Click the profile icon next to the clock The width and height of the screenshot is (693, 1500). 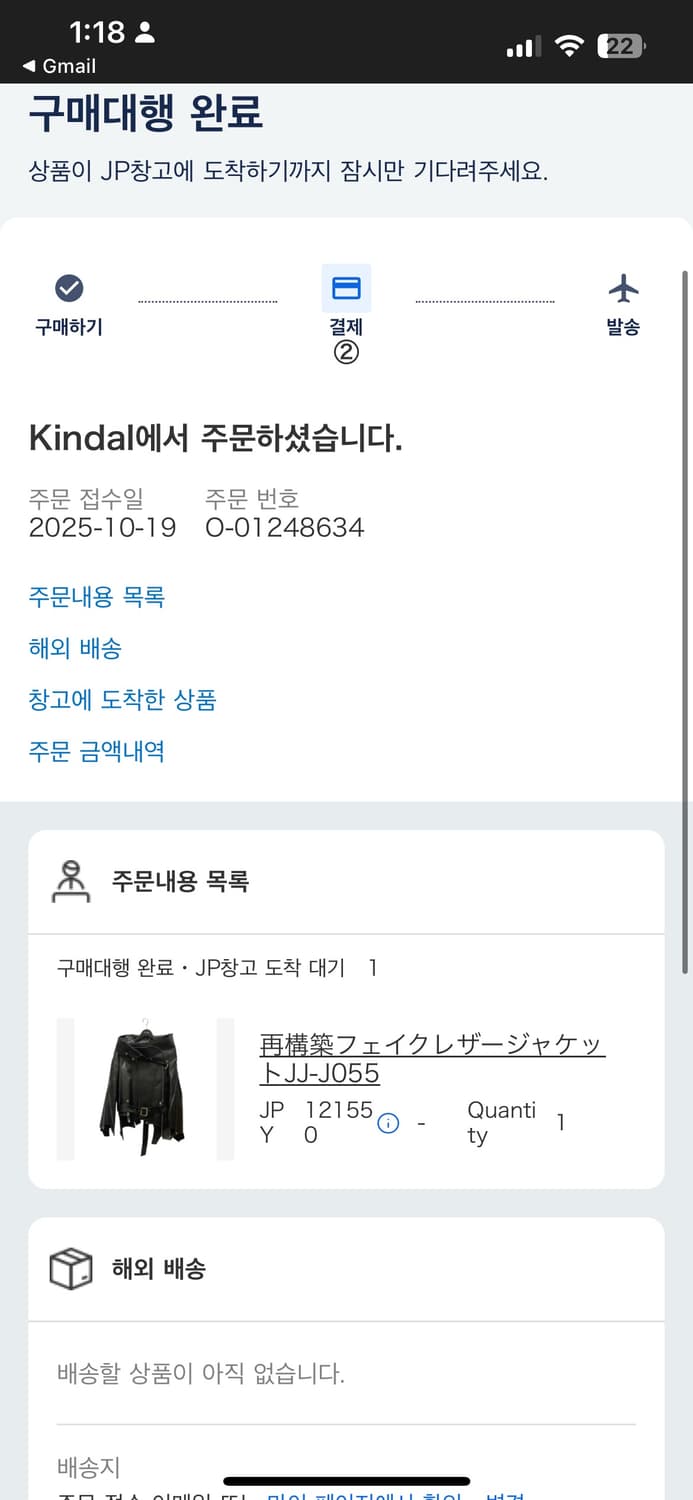pyautogui.click(x=143, y=31)
